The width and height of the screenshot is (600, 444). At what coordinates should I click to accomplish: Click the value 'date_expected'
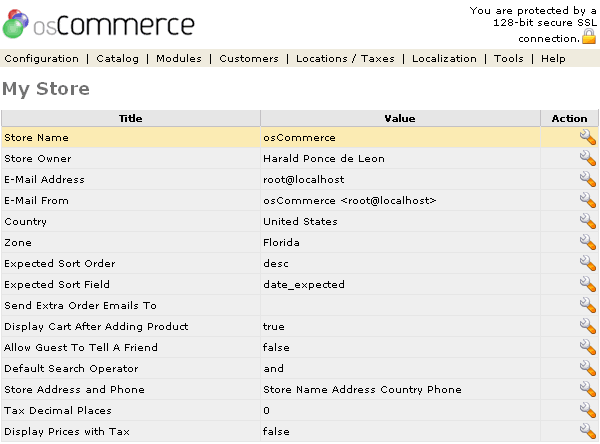(x=304, y=284)
